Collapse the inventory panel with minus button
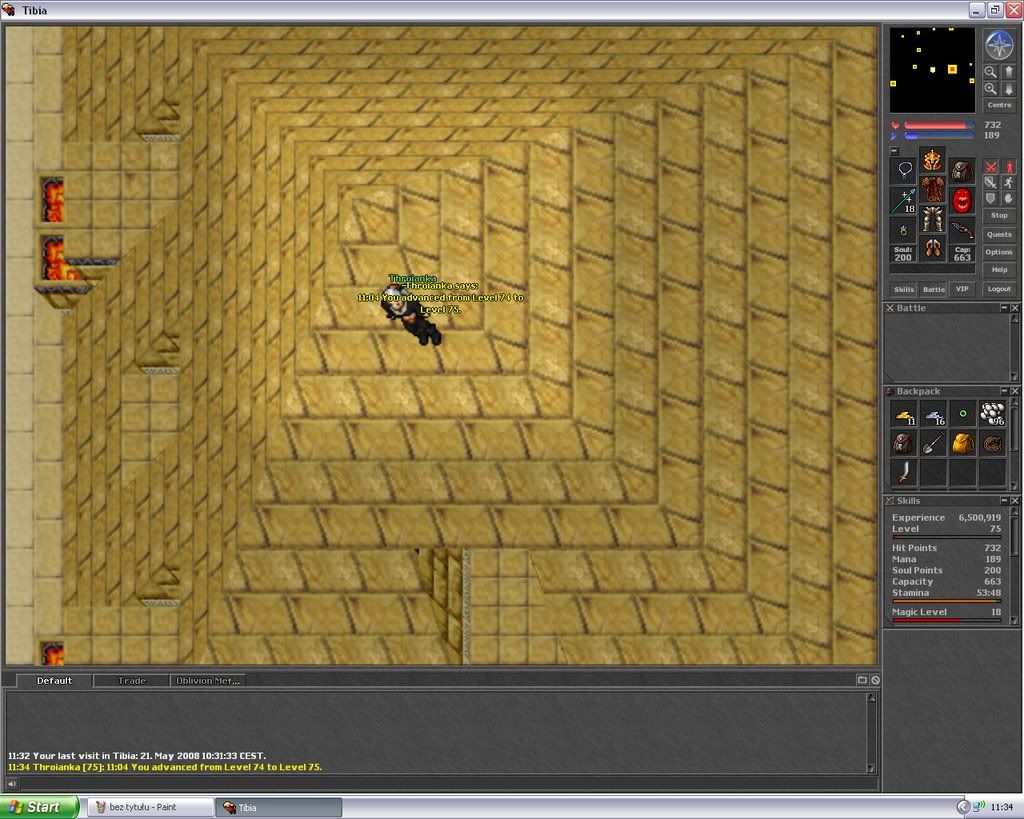 click(x=895, y=151)
